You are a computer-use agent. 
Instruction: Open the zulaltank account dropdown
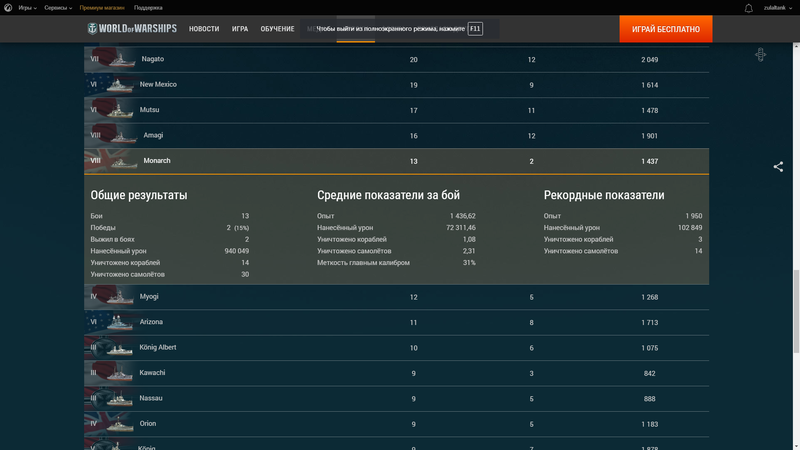click(x=778, y=8)
